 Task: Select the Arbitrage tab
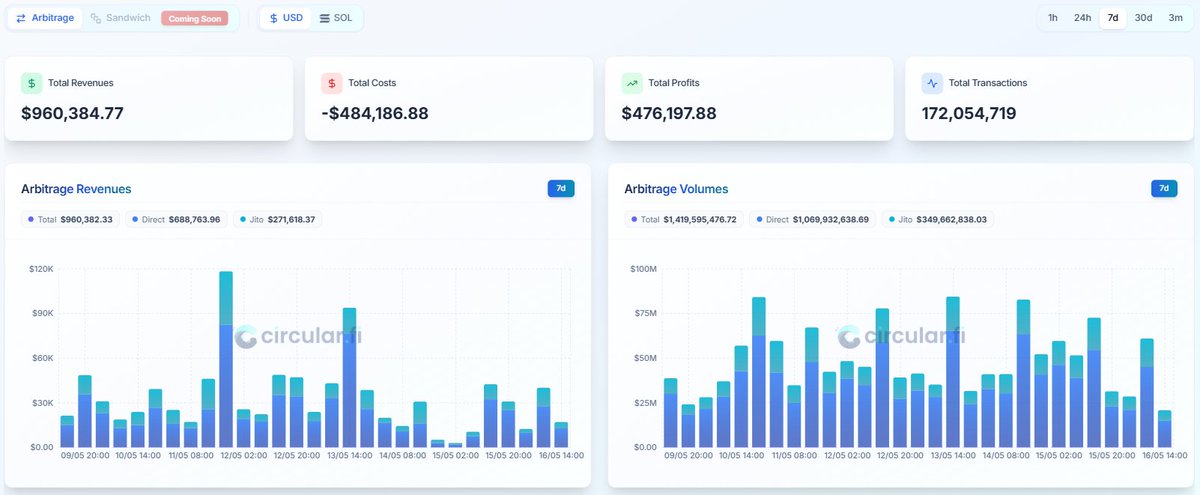44,18
